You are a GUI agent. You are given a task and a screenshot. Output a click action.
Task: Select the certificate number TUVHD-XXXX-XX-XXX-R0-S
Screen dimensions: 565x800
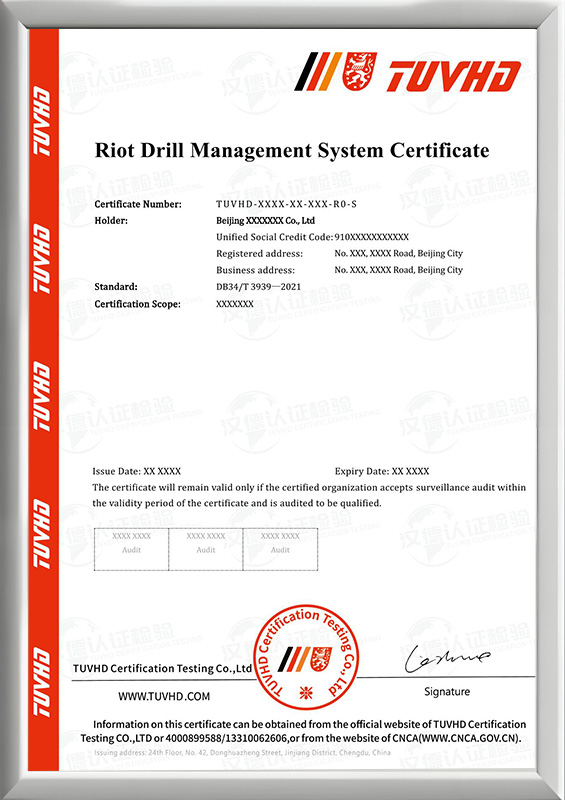coord(286,205)
